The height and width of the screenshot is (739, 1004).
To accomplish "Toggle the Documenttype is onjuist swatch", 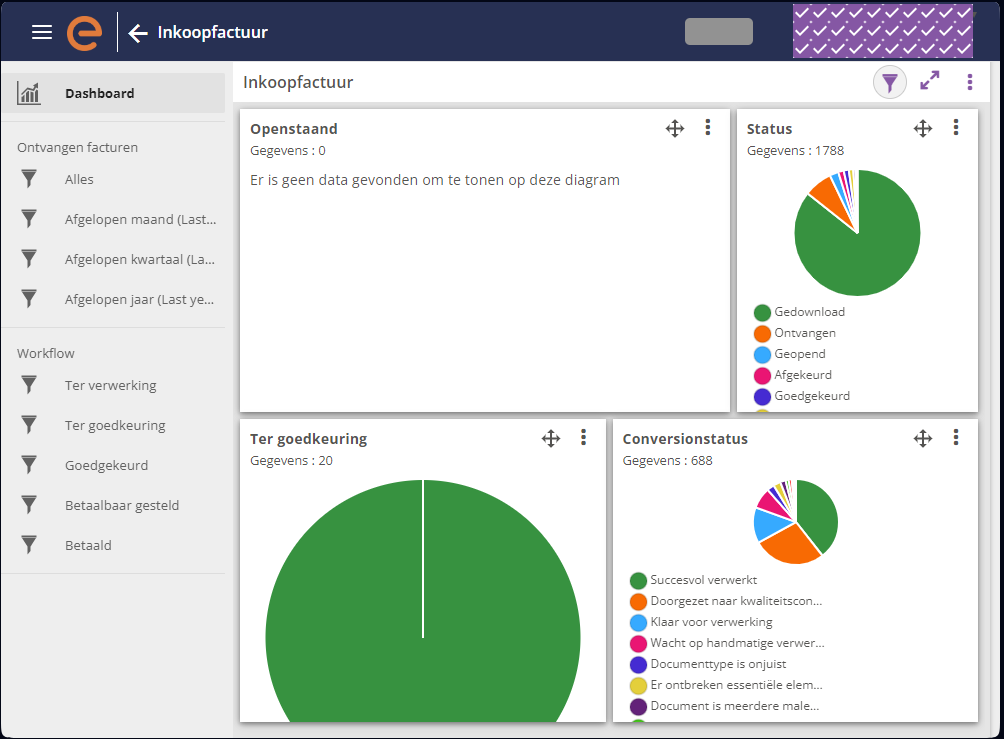I will click(638, 665).
